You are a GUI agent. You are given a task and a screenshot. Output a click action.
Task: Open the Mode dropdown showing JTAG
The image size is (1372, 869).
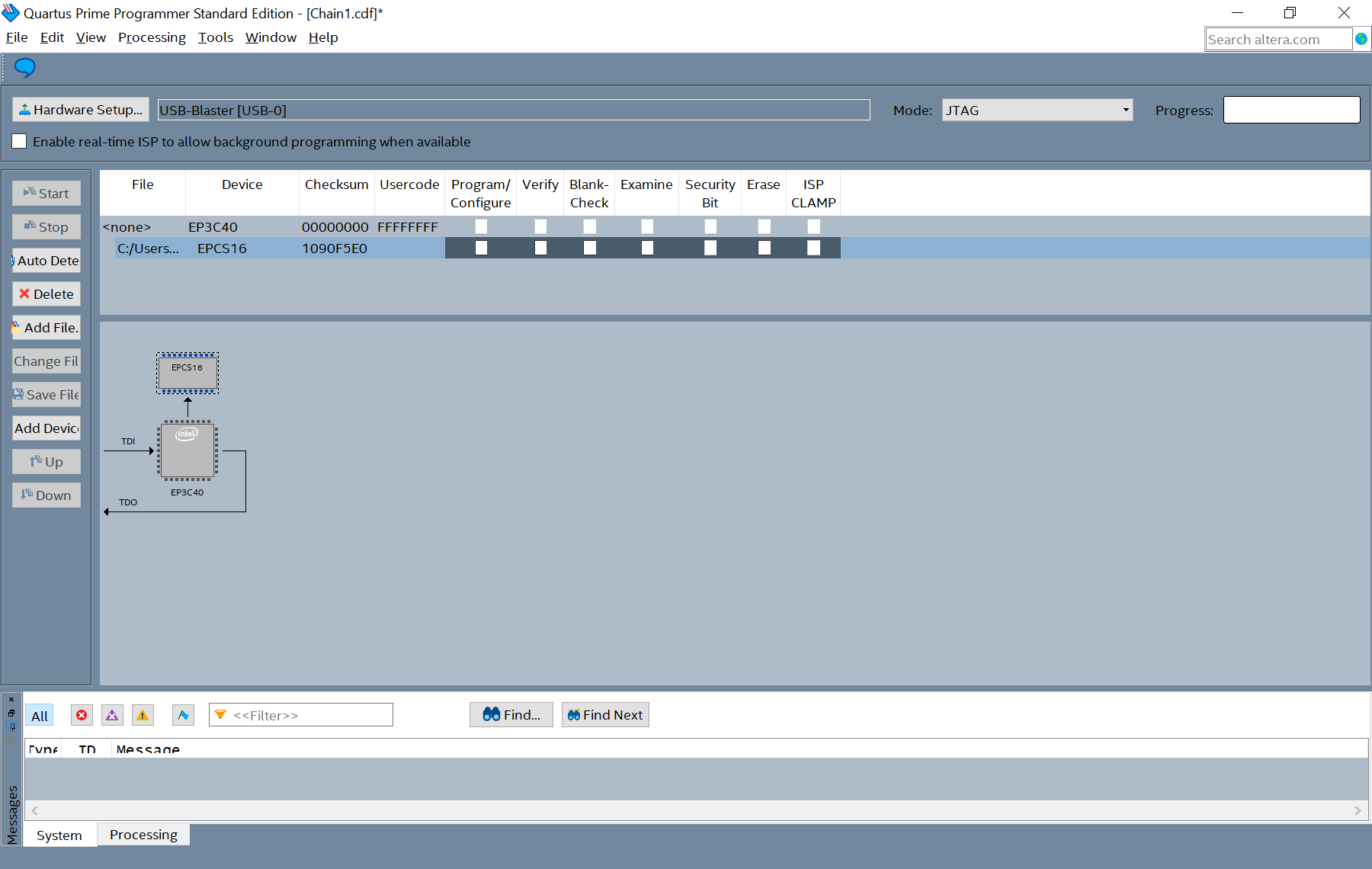pyautogui.click(x=1037, y=111)
